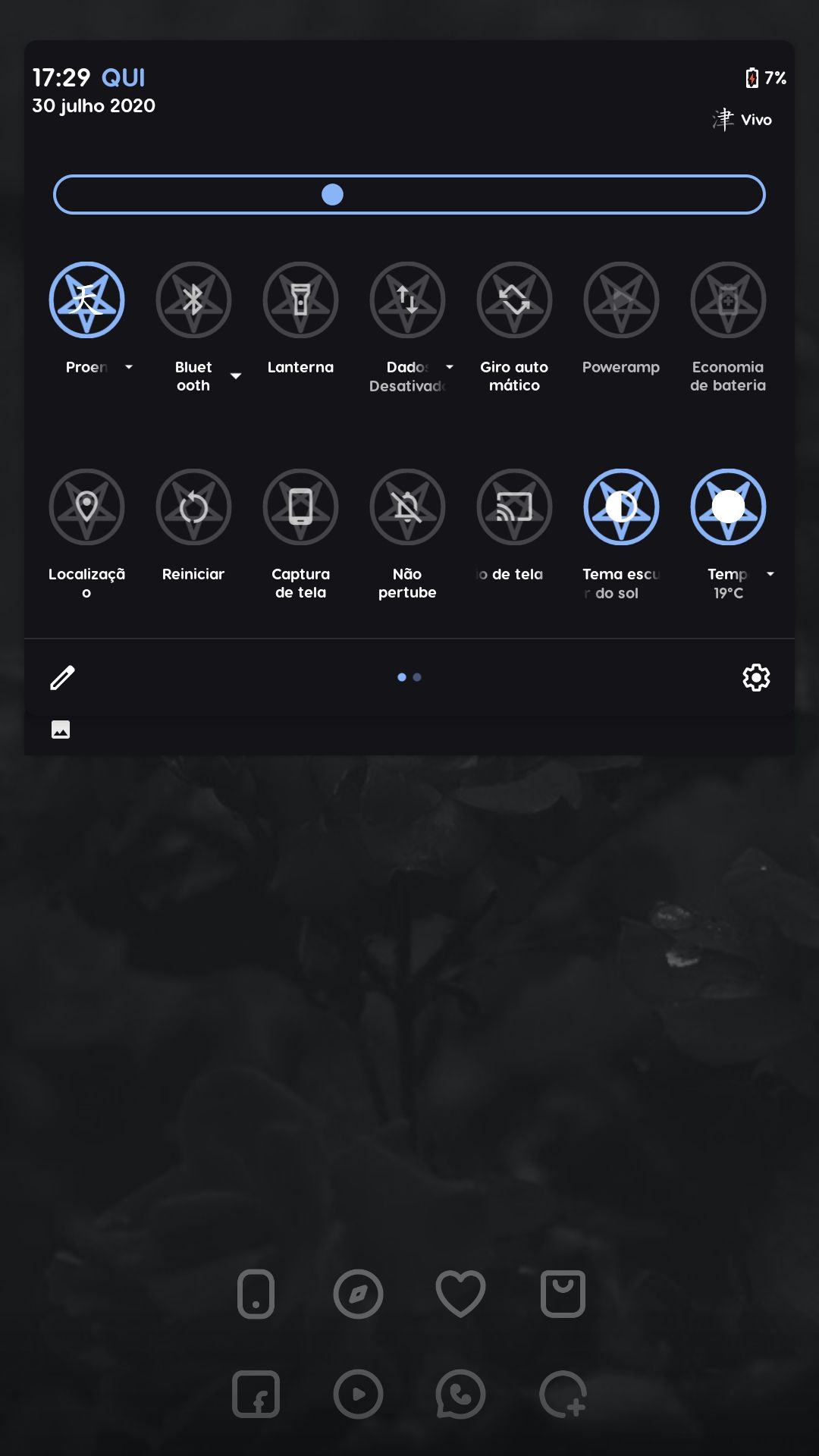Expand the Temp 19°C weather arrow
819x1456 pixels.
(x=770, y=574)
